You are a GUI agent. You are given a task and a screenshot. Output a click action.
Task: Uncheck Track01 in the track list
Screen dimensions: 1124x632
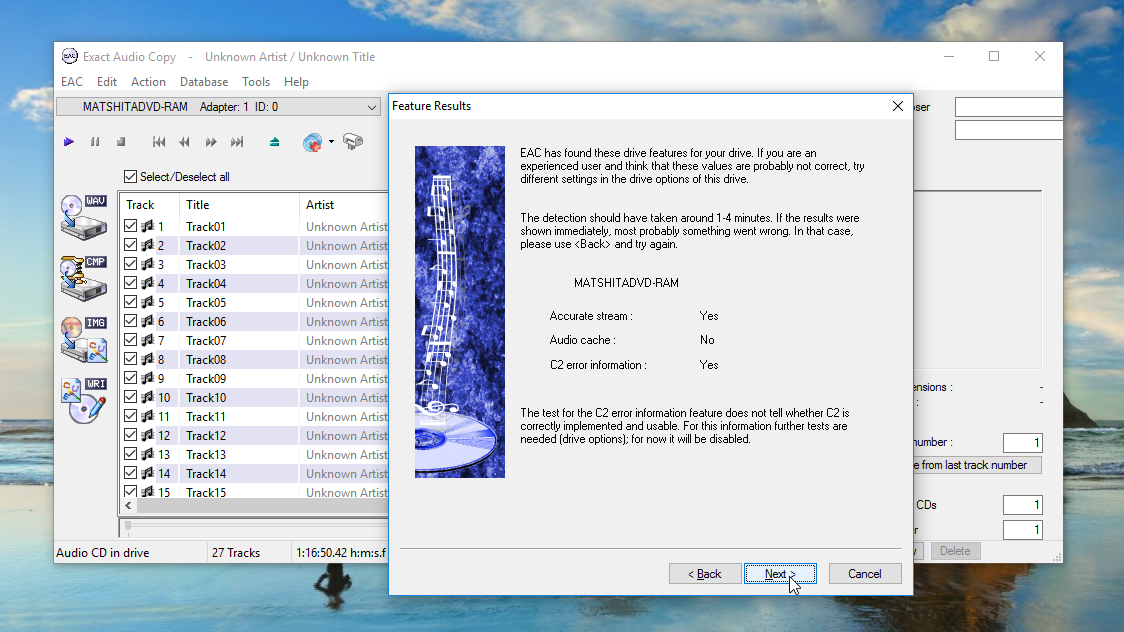coord(130,226)
